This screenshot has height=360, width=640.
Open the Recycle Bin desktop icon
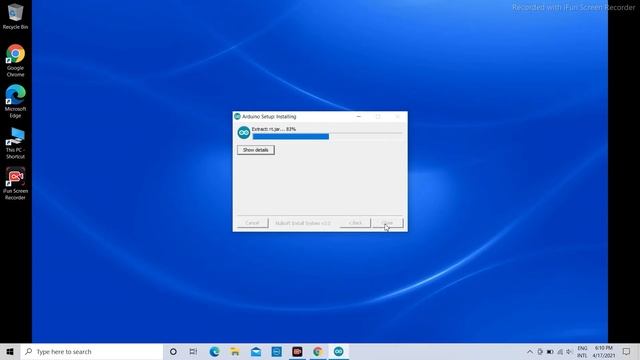(x=16, y=16)
